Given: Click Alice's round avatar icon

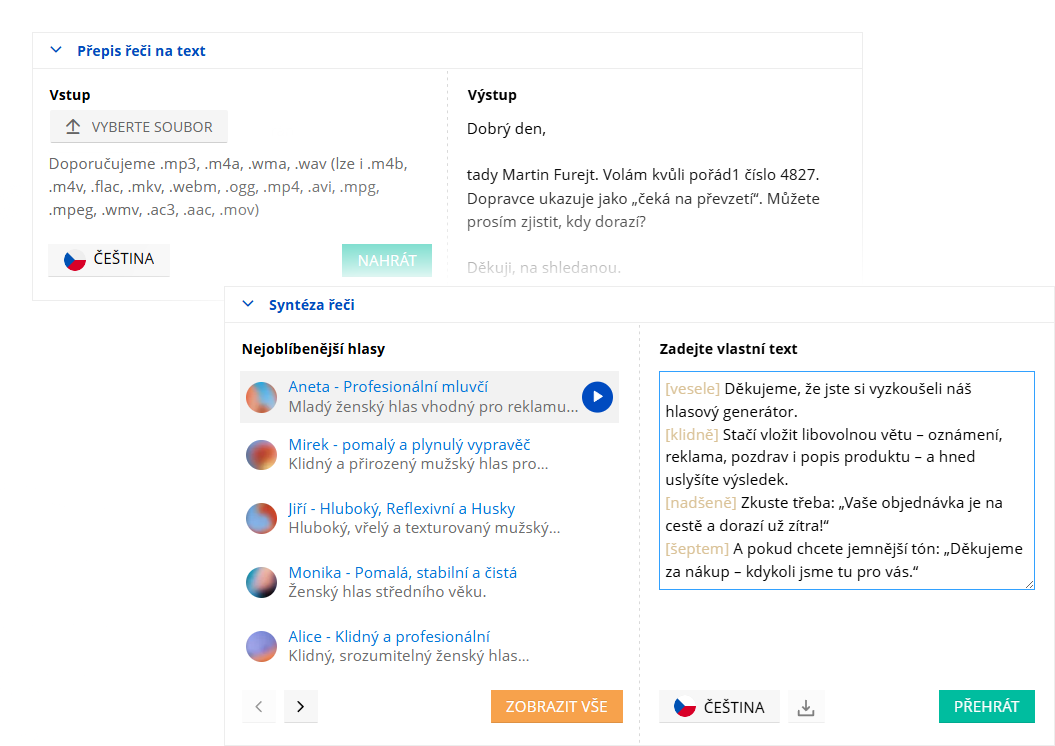Looking at the screenshot, I should tap(262, 646).
